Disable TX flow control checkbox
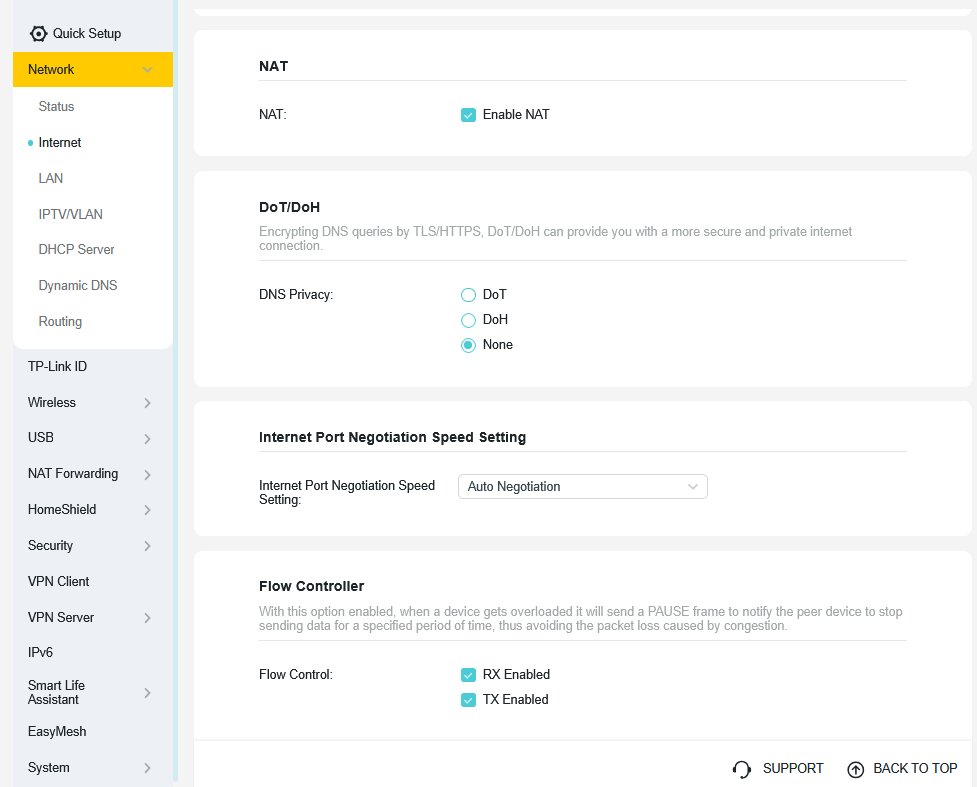 pos(468,700)
